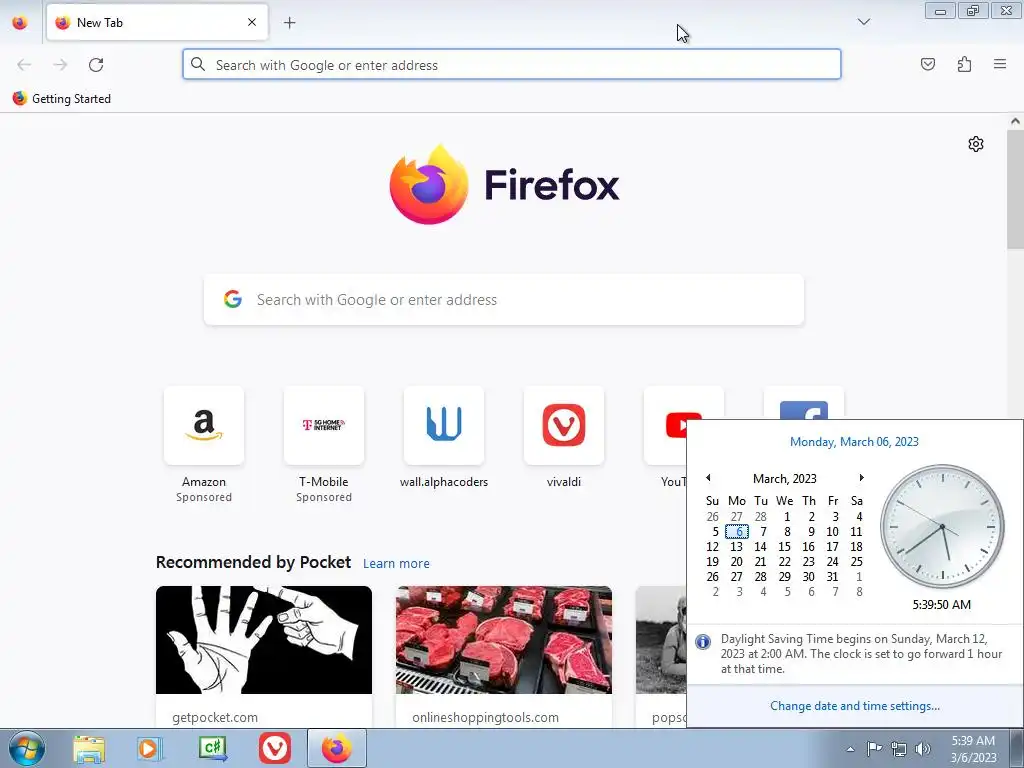
Task: Click the analog clock face
Action: 942,526
